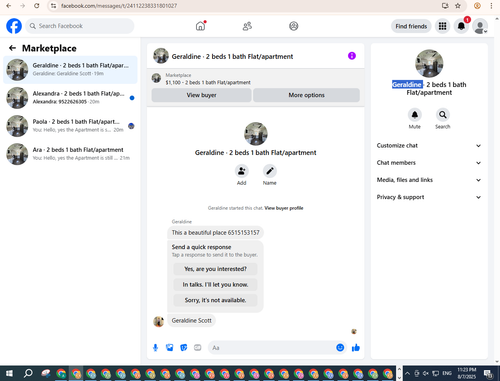Reload the page in browser
Viewport: 500px width, 381px height.
pos(37,6)
